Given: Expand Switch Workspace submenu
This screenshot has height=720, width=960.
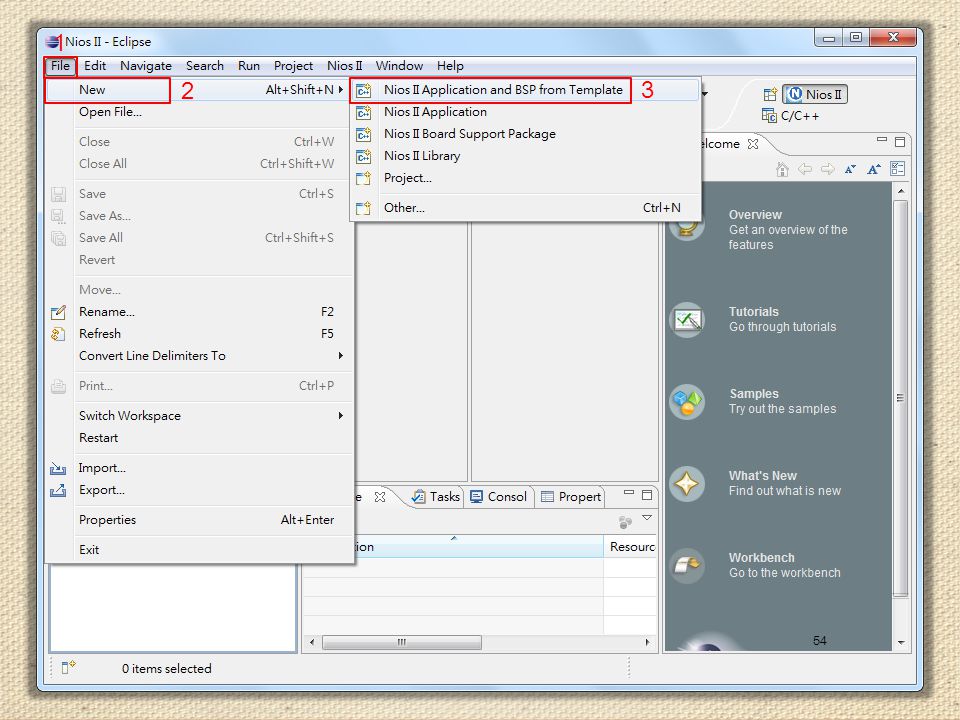Looking at the screenshot, I should 199,416.
